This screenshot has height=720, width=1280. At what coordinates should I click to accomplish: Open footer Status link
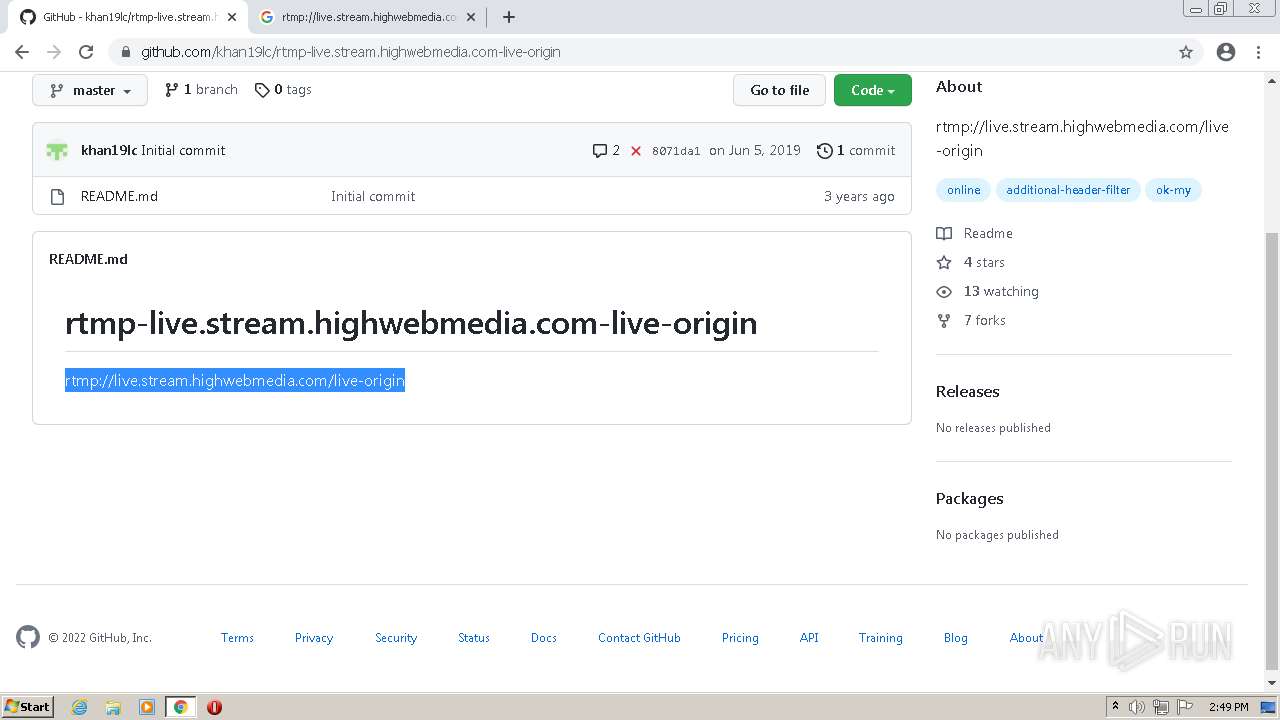click(x=474, y=638)
